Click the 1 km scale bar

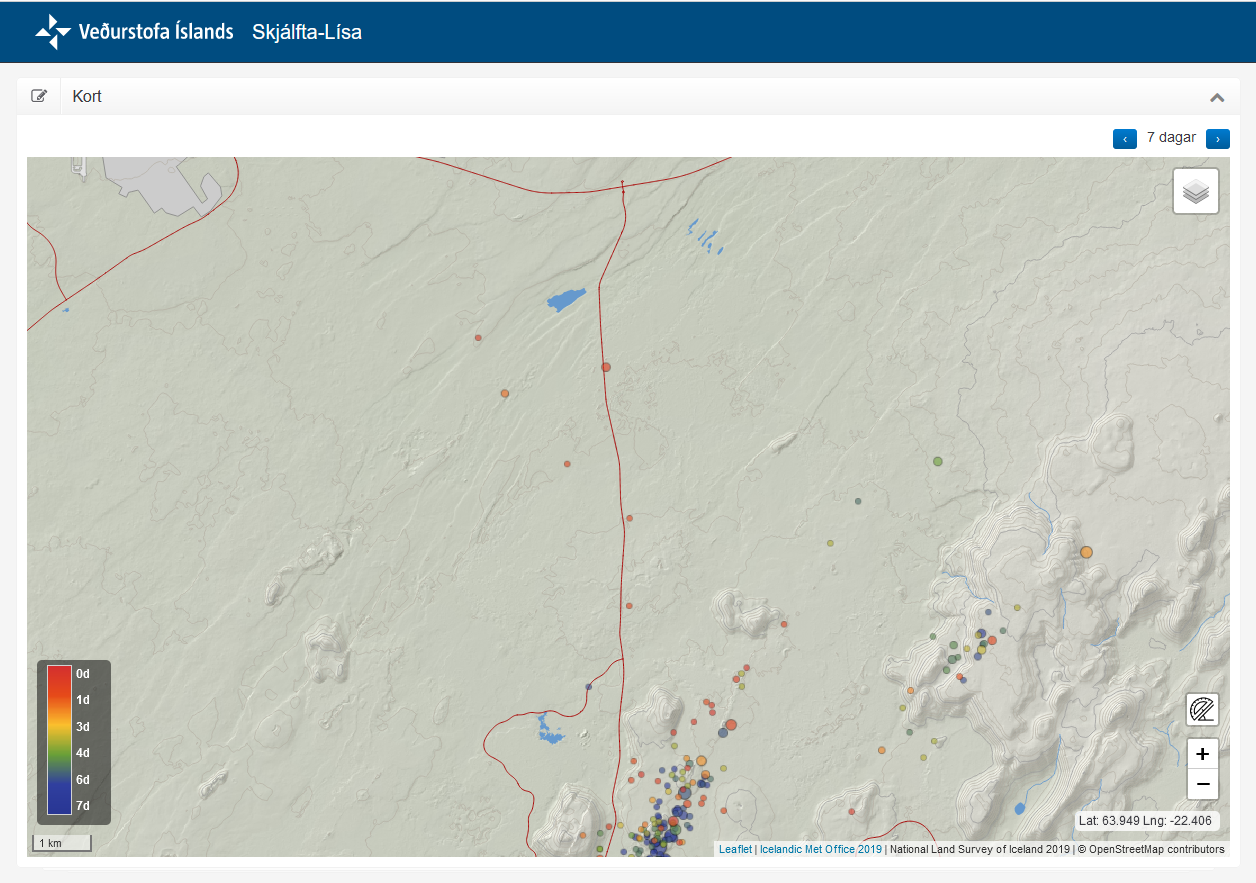point(62,843)
